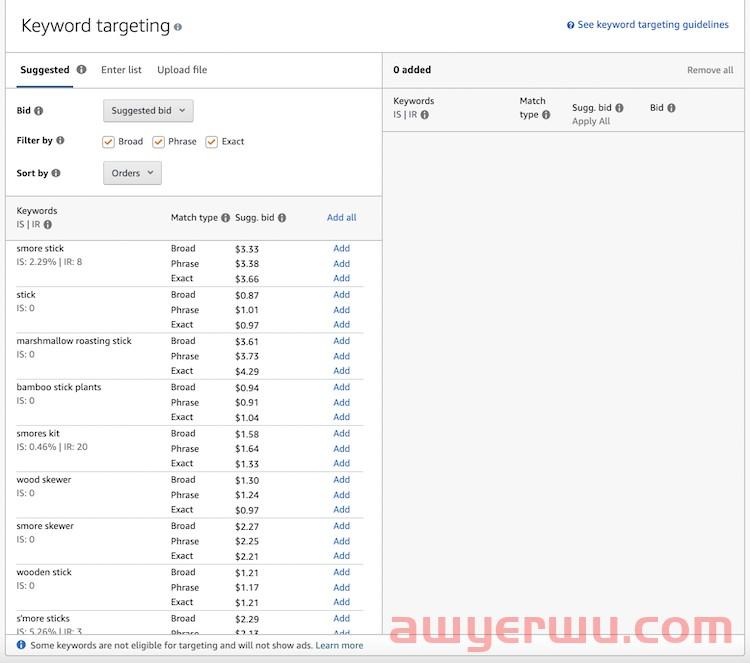Add smores kit Phrase at $1.64
Viewport: 750px width, 663px height.
[342, 448]
